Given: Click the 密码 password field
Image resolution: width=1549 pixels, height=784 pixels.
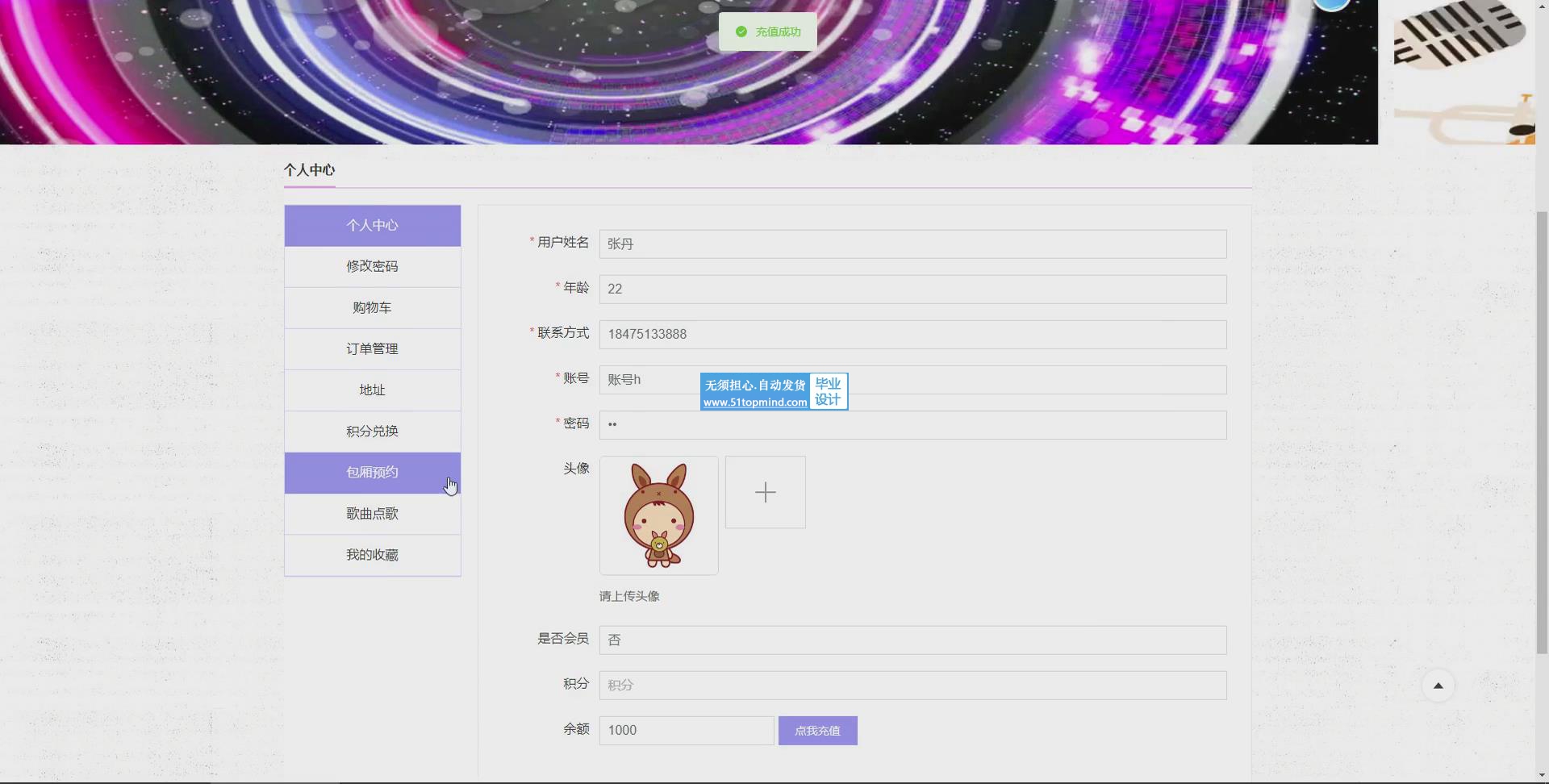Looking at the screenshot, I should click(912, 425).
